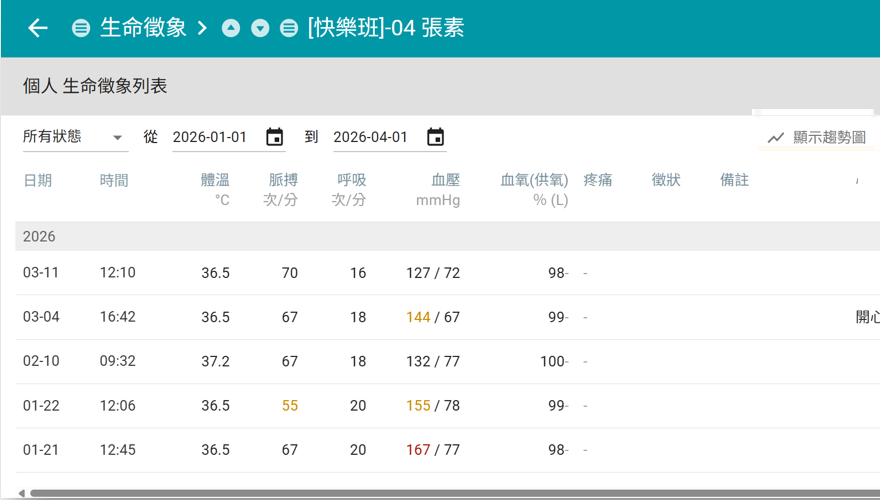Click the 疼痛 column header

pos(598,180)
